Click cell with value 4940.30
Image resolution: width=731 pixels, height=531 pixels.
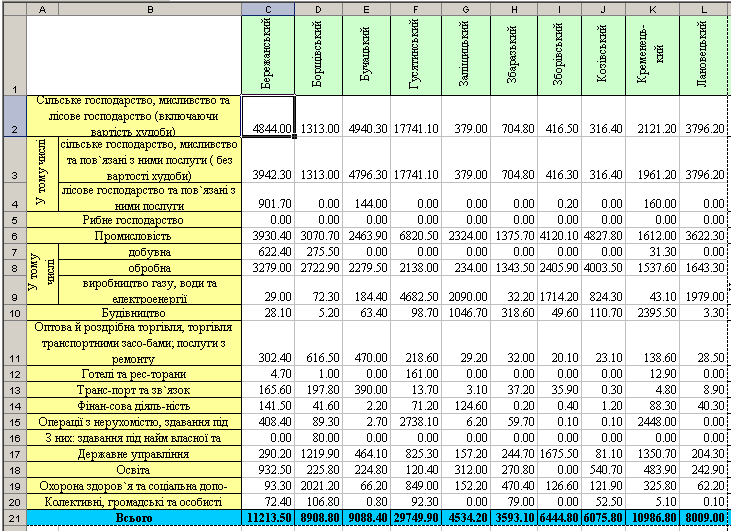[x=366, y=116]
